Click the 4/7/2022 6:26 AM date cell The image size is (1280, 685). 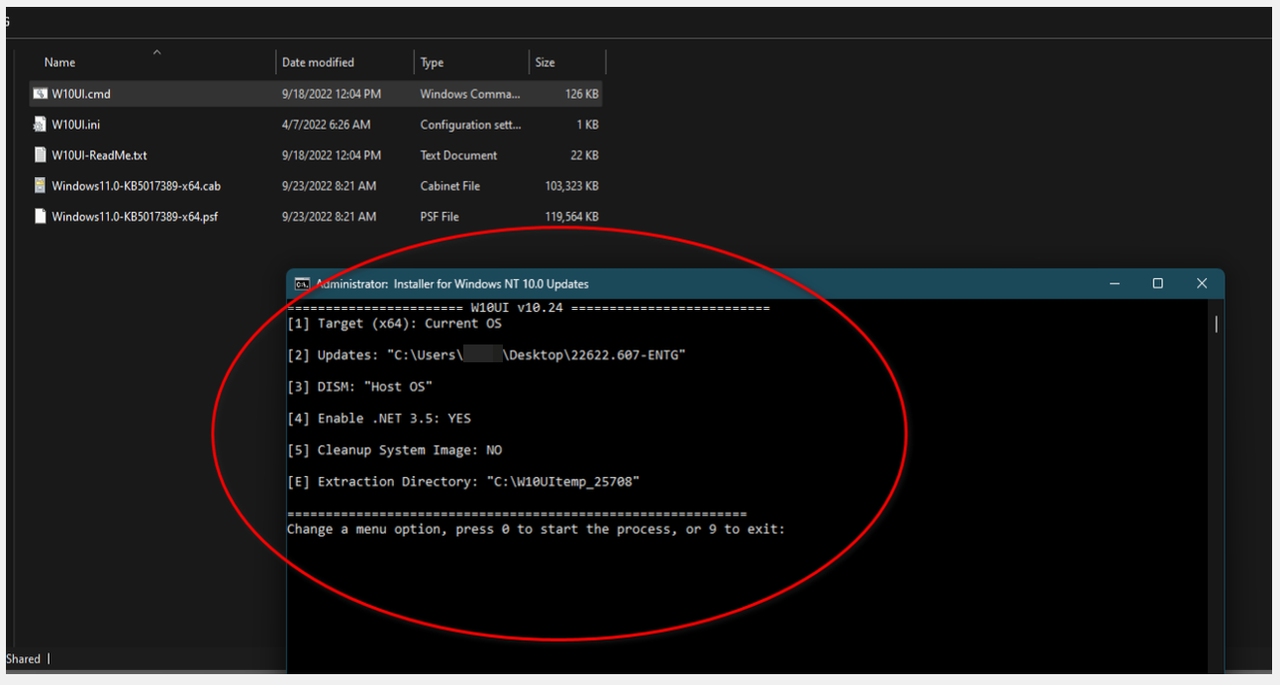tap(326, 125)
